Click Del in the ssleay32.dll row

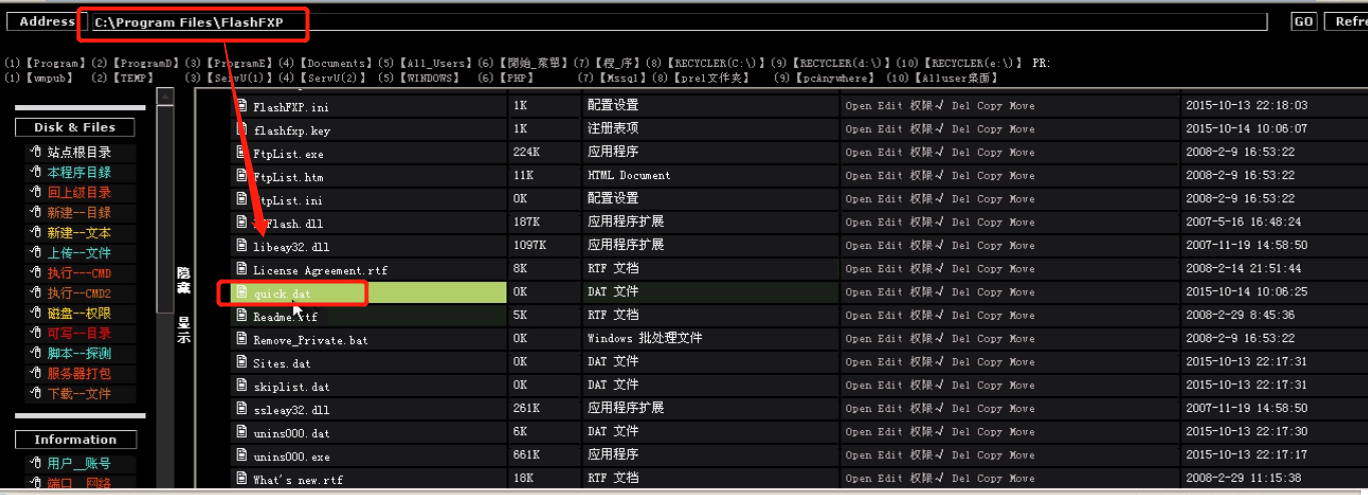pos(960,409)
